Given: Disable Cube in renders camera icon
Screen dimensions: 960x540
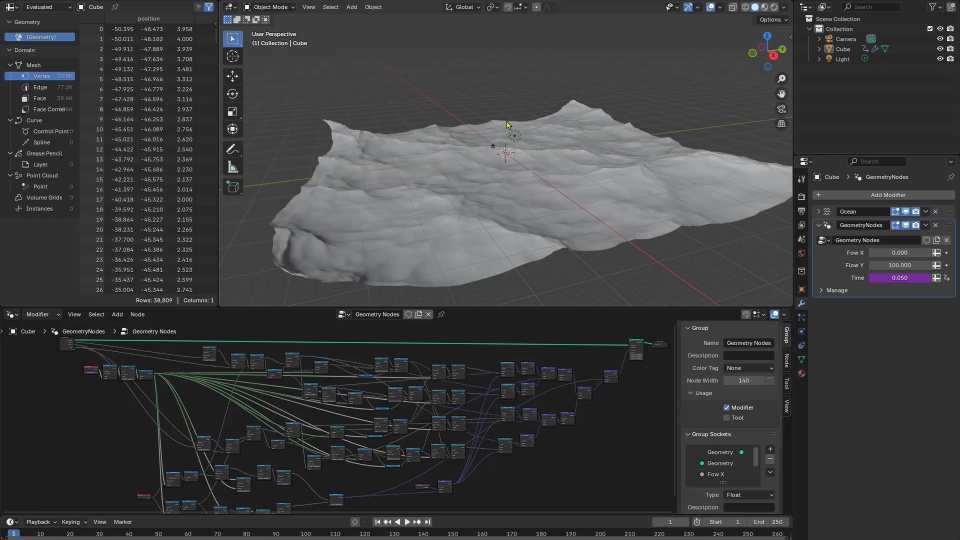Looking at the screenshot, I should point(950,49).
